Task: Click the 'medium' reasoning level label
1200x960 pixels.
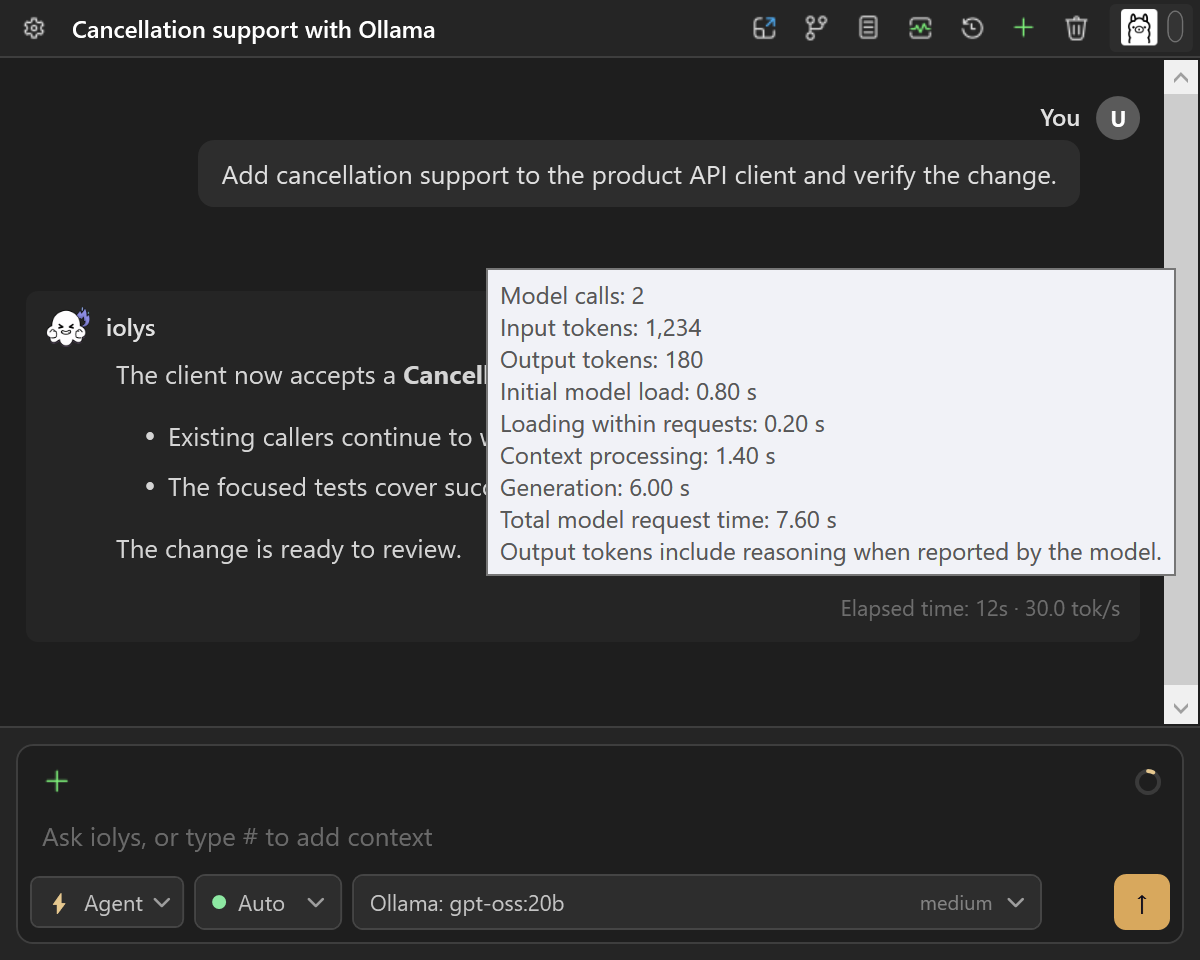Action: (956, 903)
